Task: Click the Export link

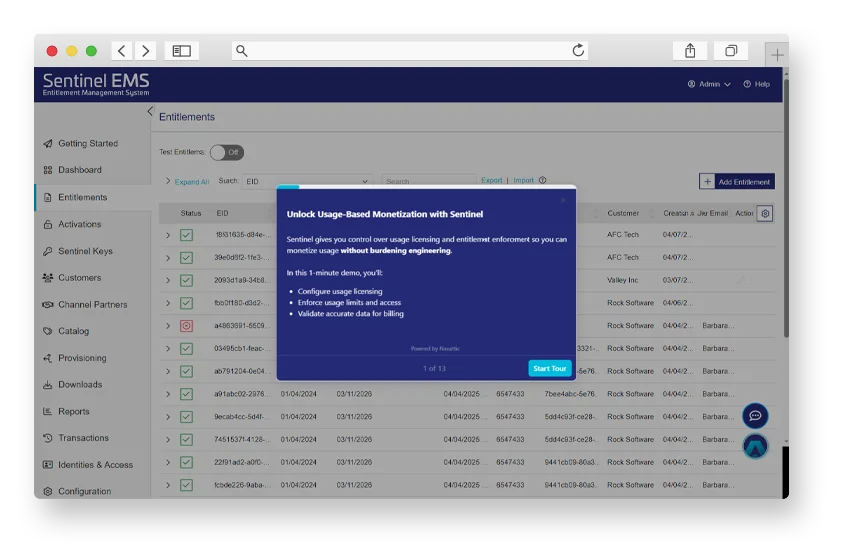Action: [x=492, y=180]
